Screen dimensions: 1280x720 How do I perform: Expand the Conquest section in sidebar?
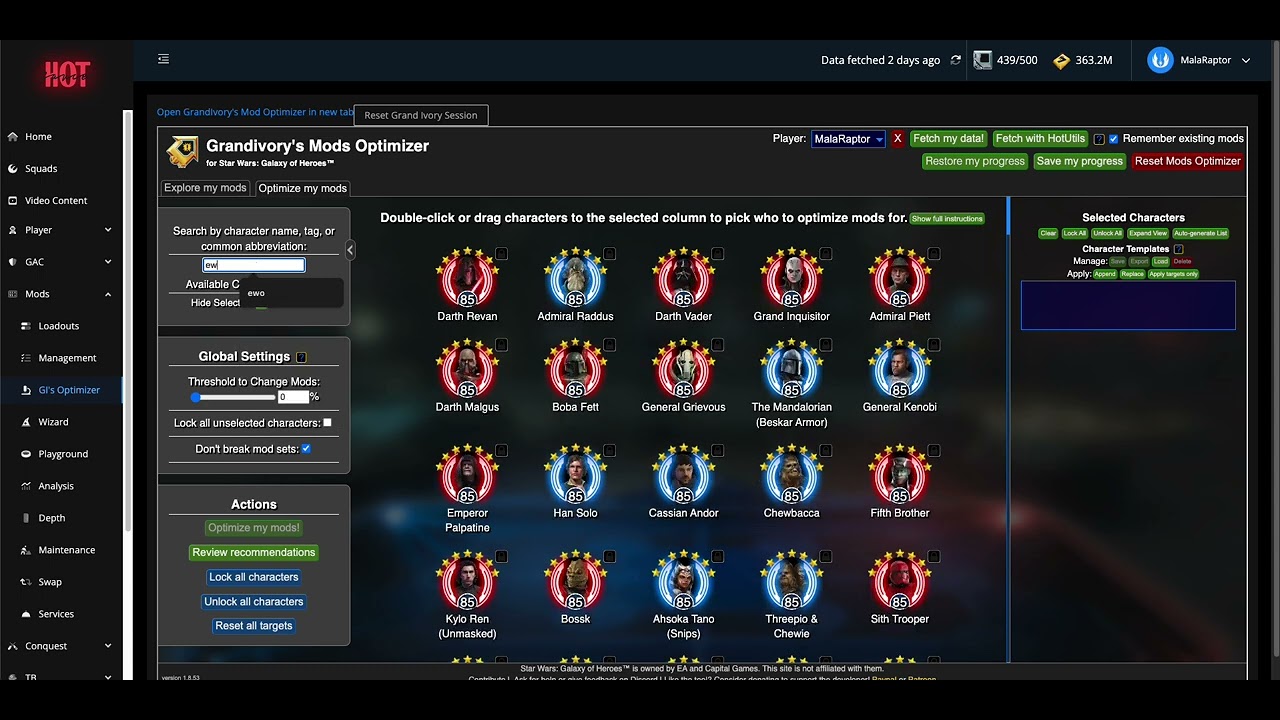[x=108, y=646]
